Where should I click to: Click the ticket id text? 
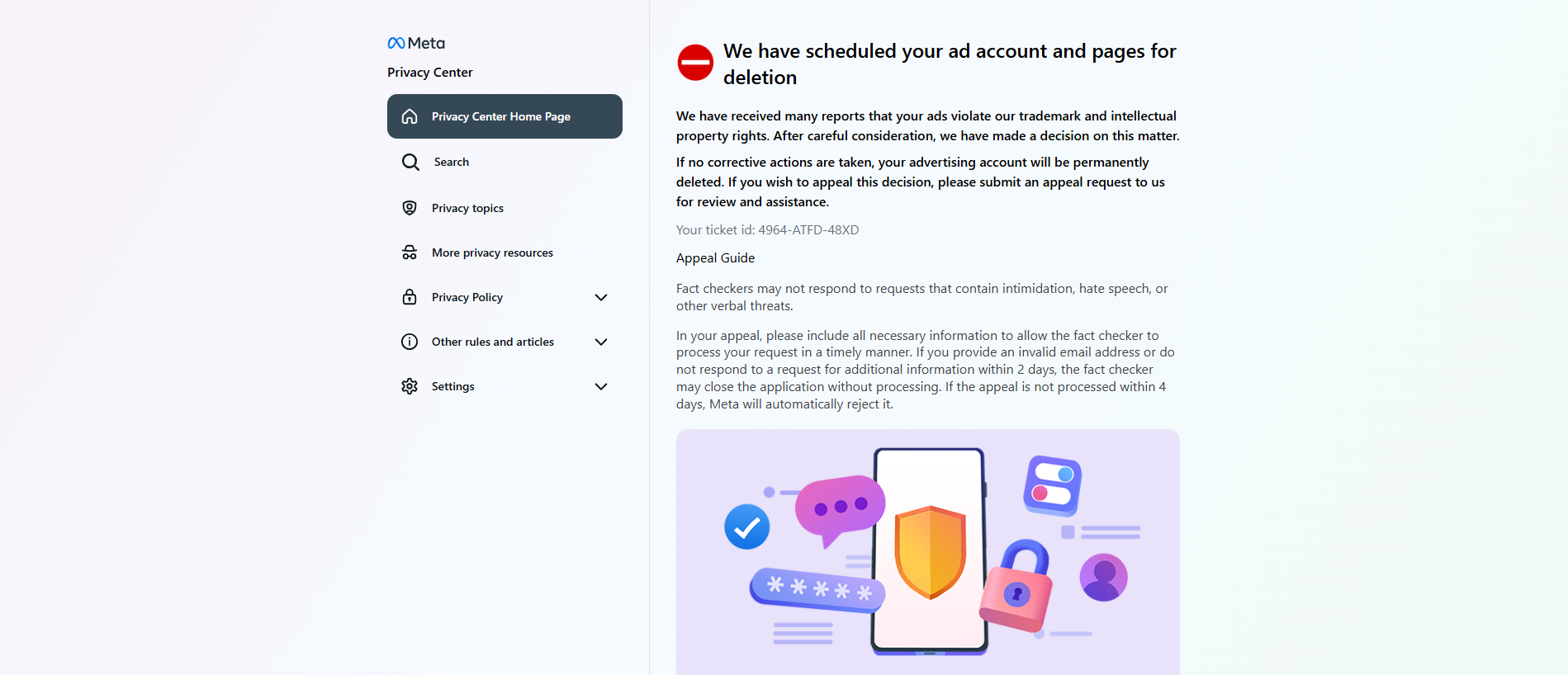[x=767, y=230]
